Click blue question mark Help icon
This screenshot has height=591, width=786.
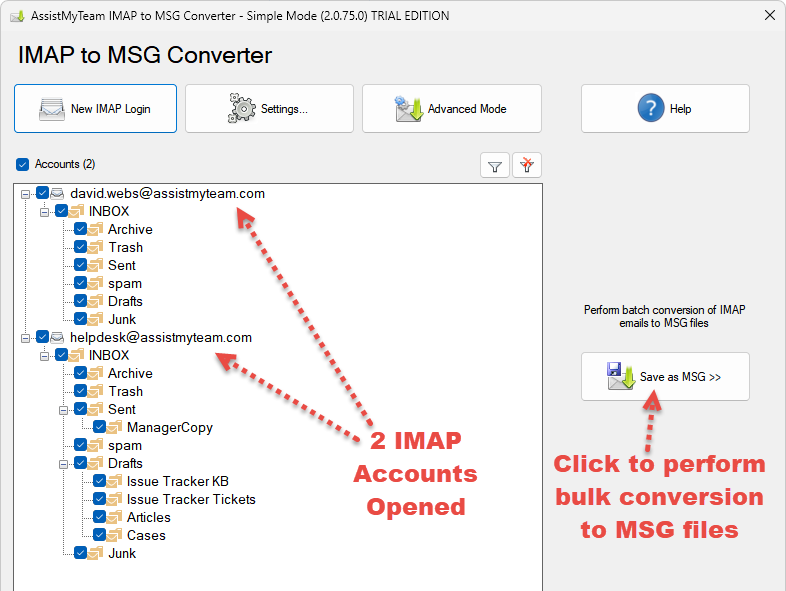(651, 108)
